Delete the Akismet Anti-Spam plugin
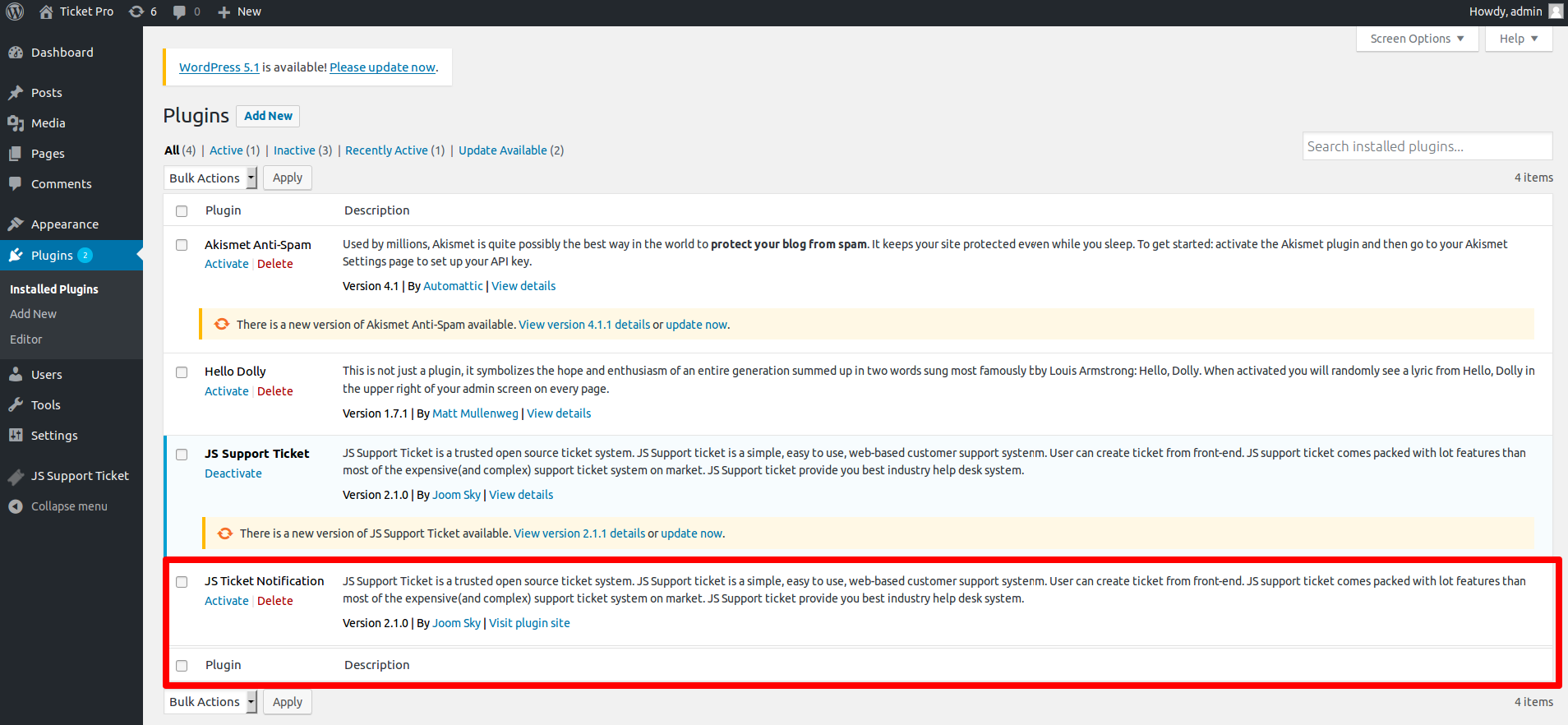The height and width of the screenshot is (725, 1568). pos(275,264)
